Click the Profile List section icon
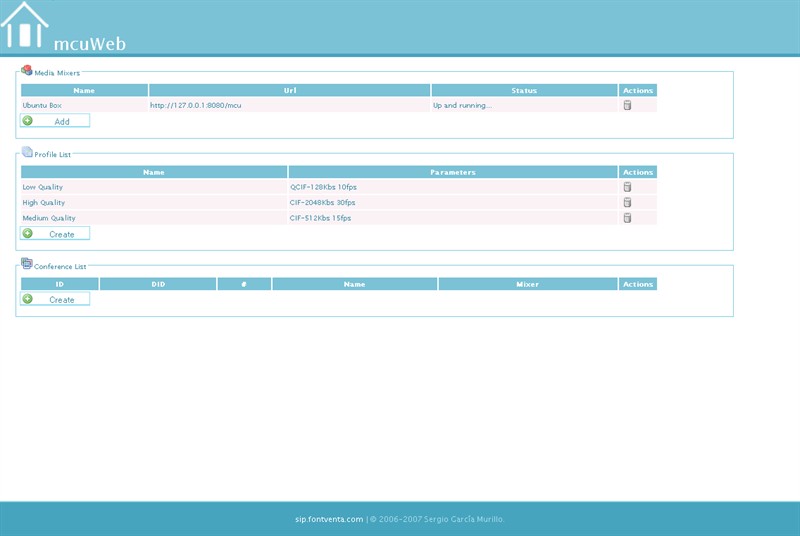Image resolution: width=800 pixels, height=536 pixels. 27,153
